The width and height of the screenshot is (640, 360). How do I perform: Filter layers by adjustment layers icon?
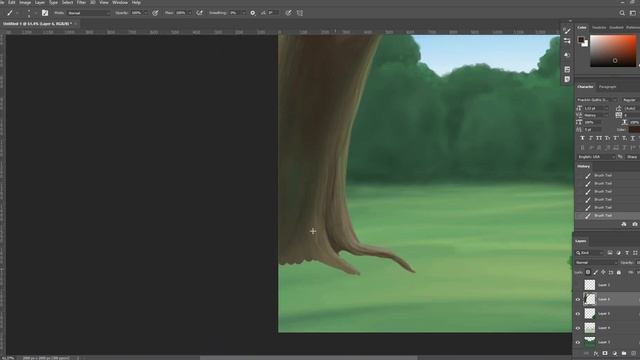(618, 253)
